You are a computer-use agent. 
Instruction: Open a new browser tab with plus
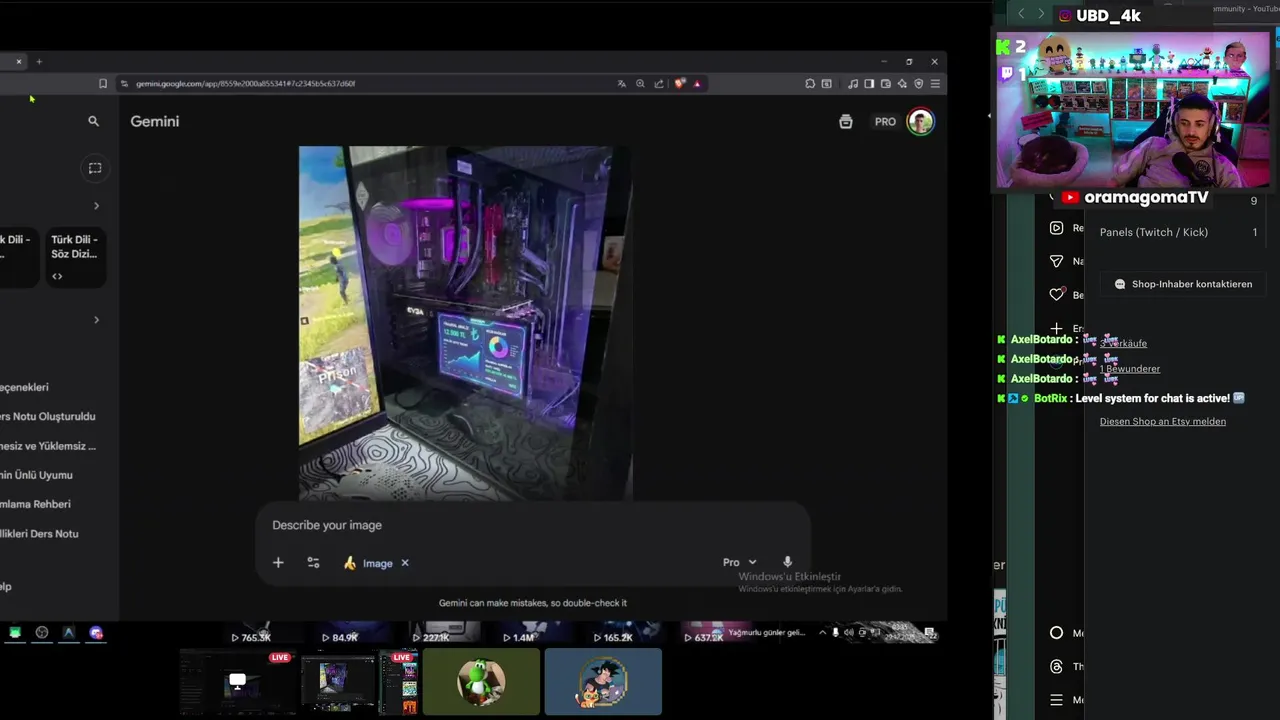click(x=39, y=62)
